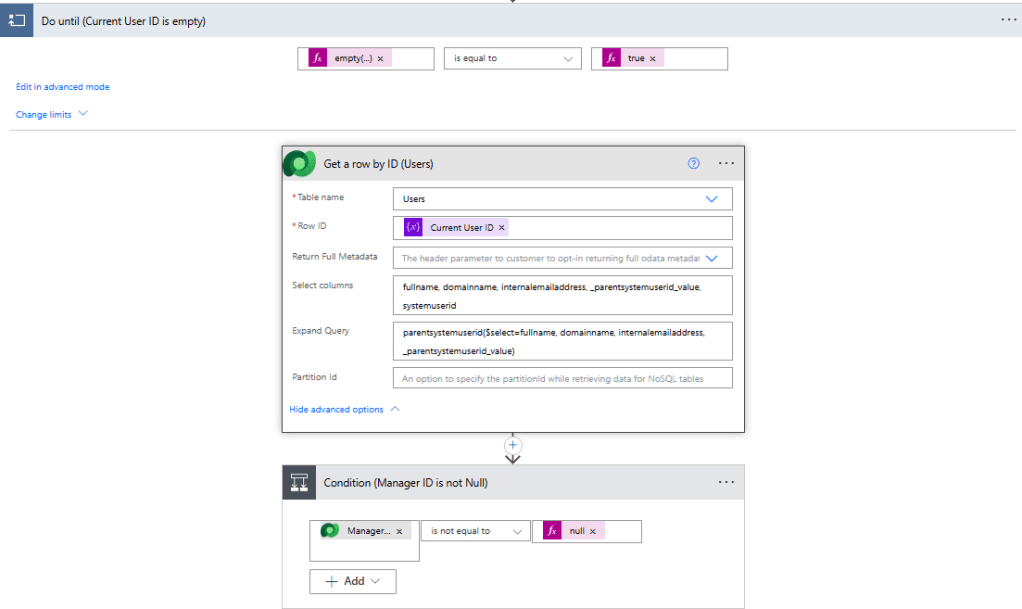This screenshot has height=609, width=1022.
Task: Click the Add button in Condition
Action: coord(353,581)
